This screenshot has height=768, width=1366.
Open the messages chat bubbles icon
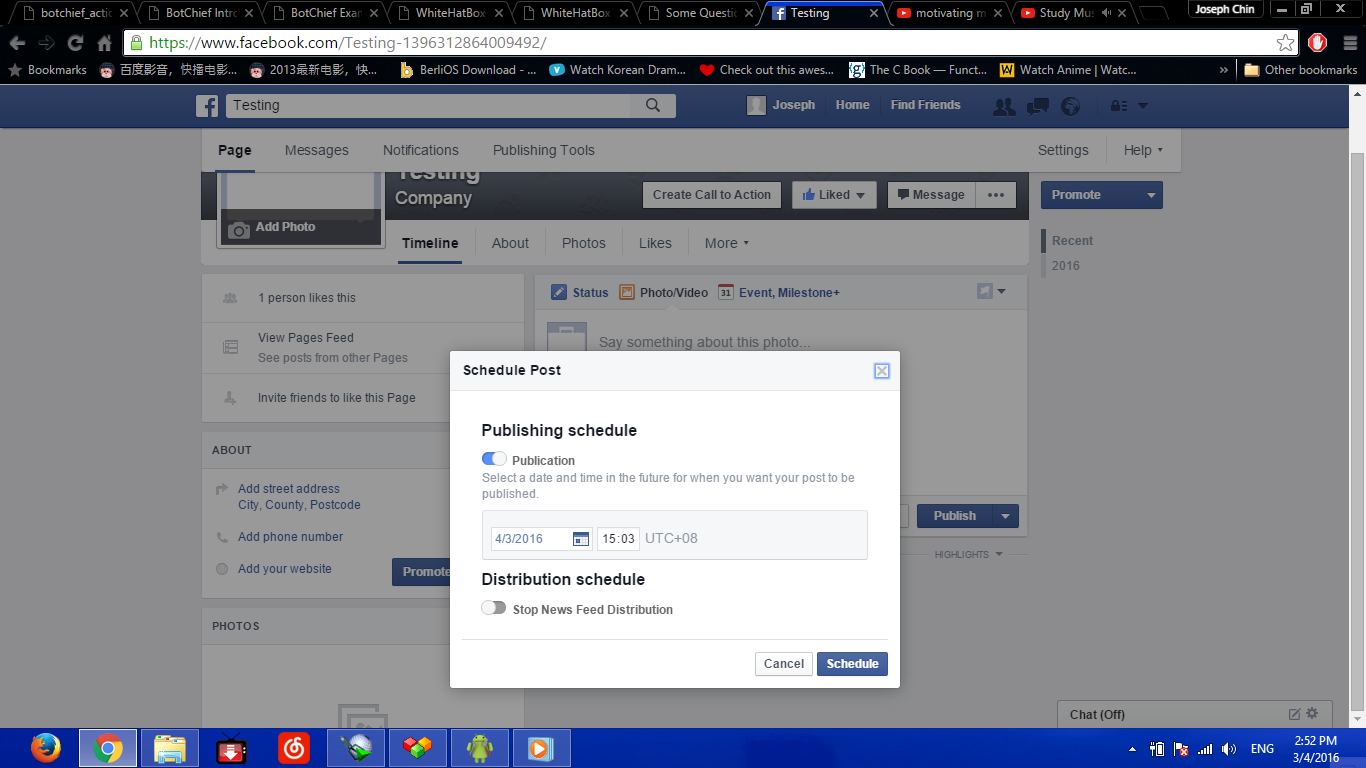click(1038, 106)
